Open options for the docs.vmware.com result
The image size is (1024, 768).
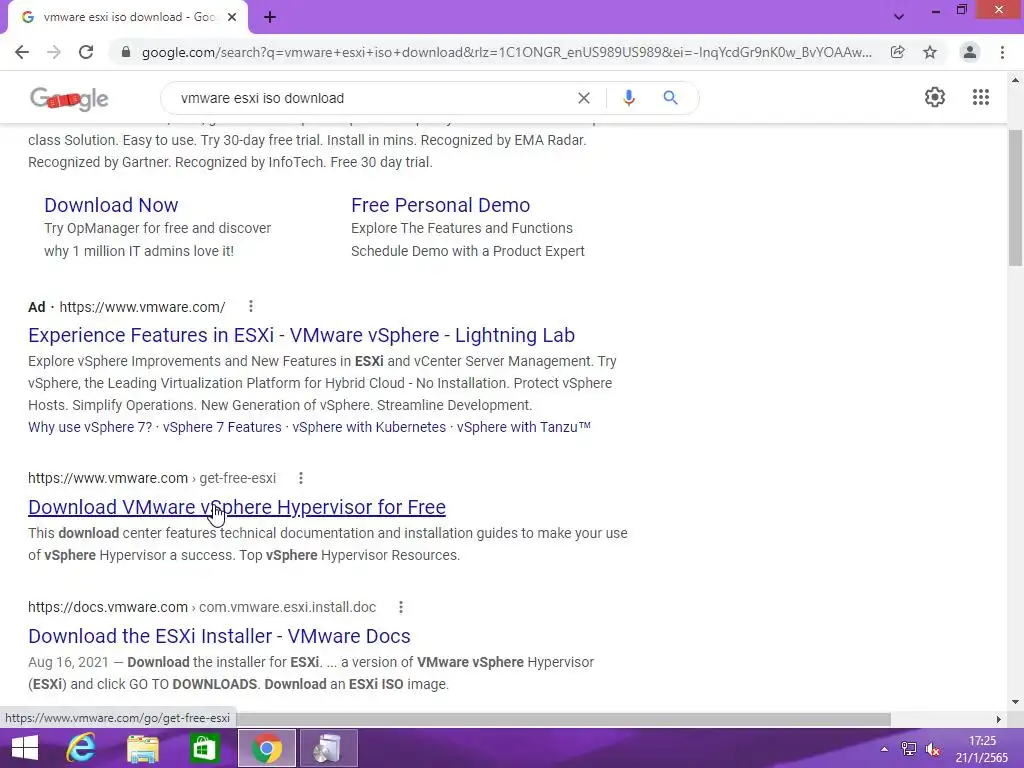(401, 607)
